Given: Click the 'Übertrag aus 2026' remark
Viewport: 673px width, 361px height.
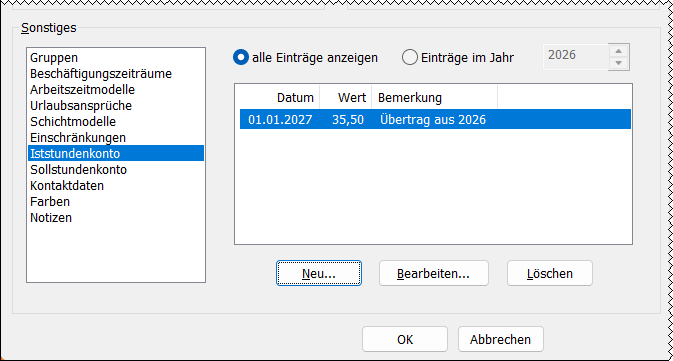Looking at the screenshot, I should point(433,119).
